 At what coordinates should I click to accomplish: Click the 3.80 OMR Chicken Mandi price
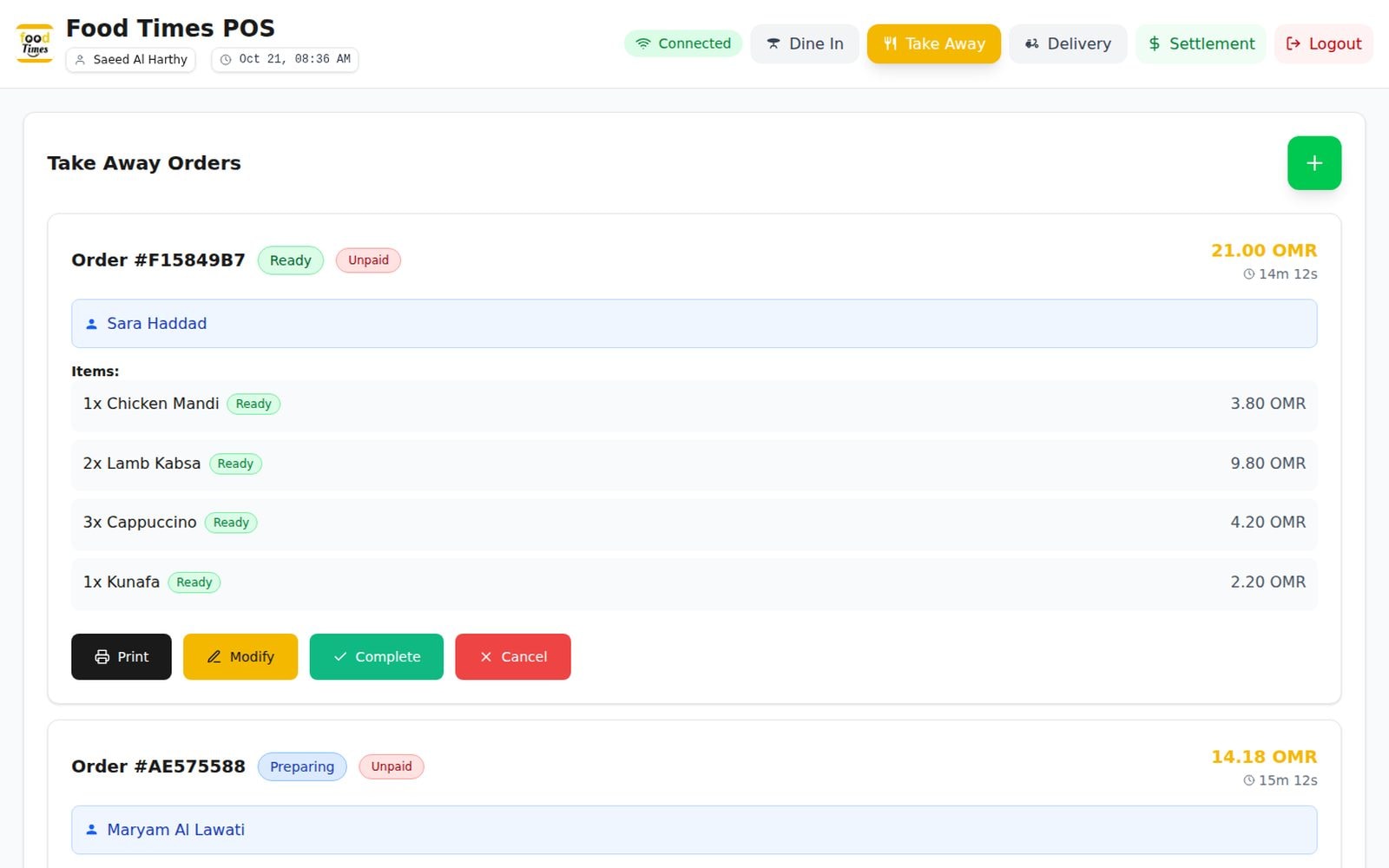[x=1267, y=404]
